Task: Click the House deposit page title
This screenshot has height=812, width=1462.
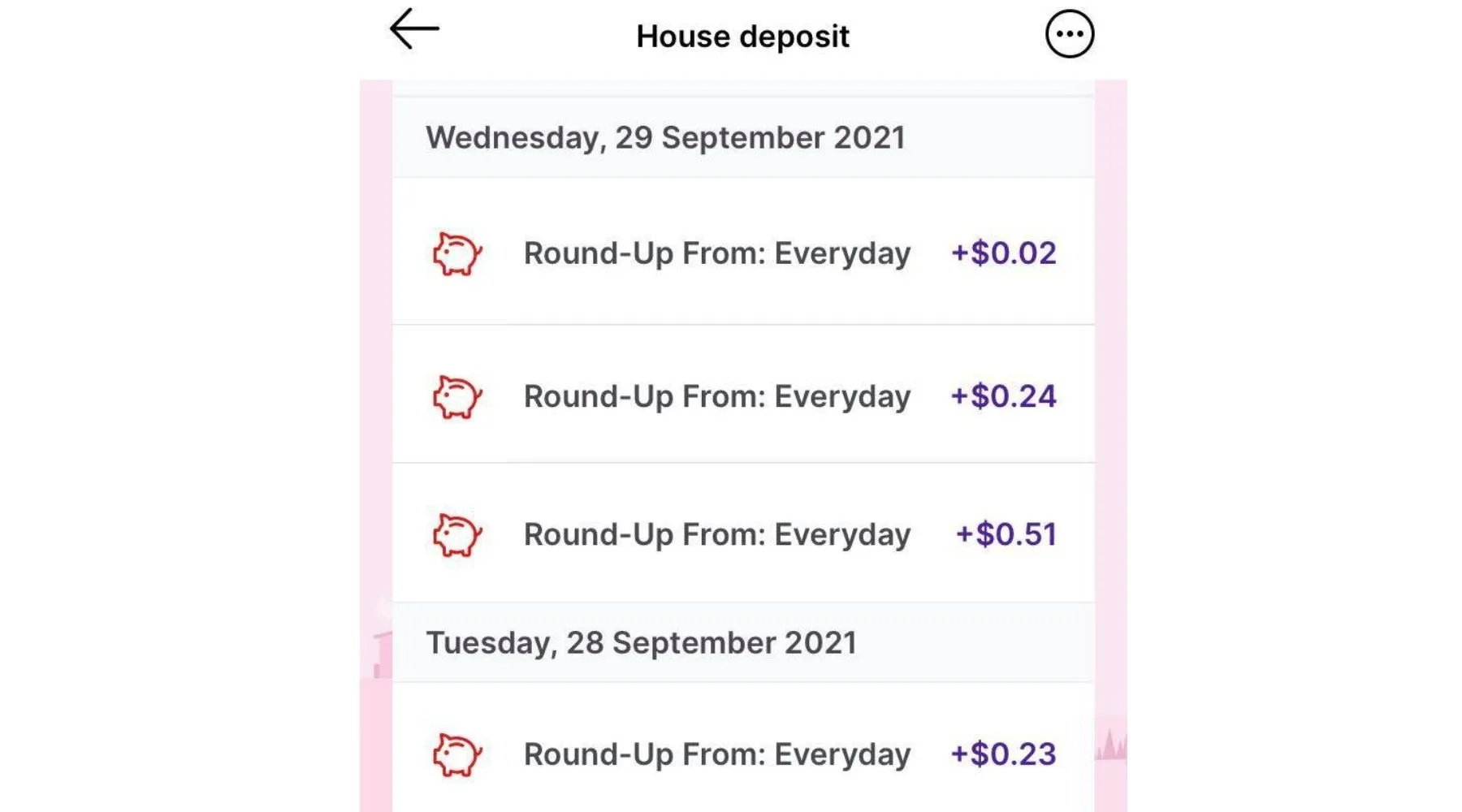Action: click(742, 37)
